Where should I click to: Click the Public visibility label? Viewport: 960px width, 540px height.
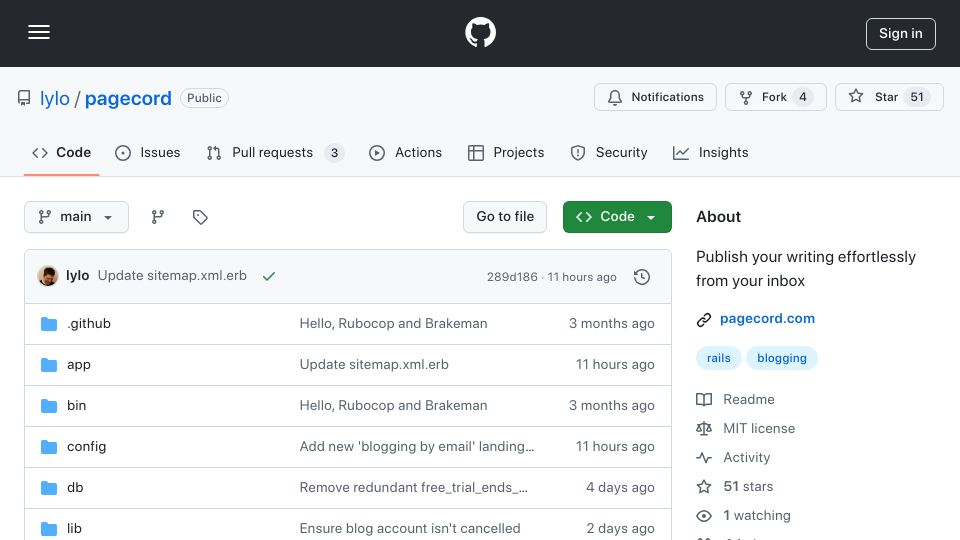click(204, 98)
